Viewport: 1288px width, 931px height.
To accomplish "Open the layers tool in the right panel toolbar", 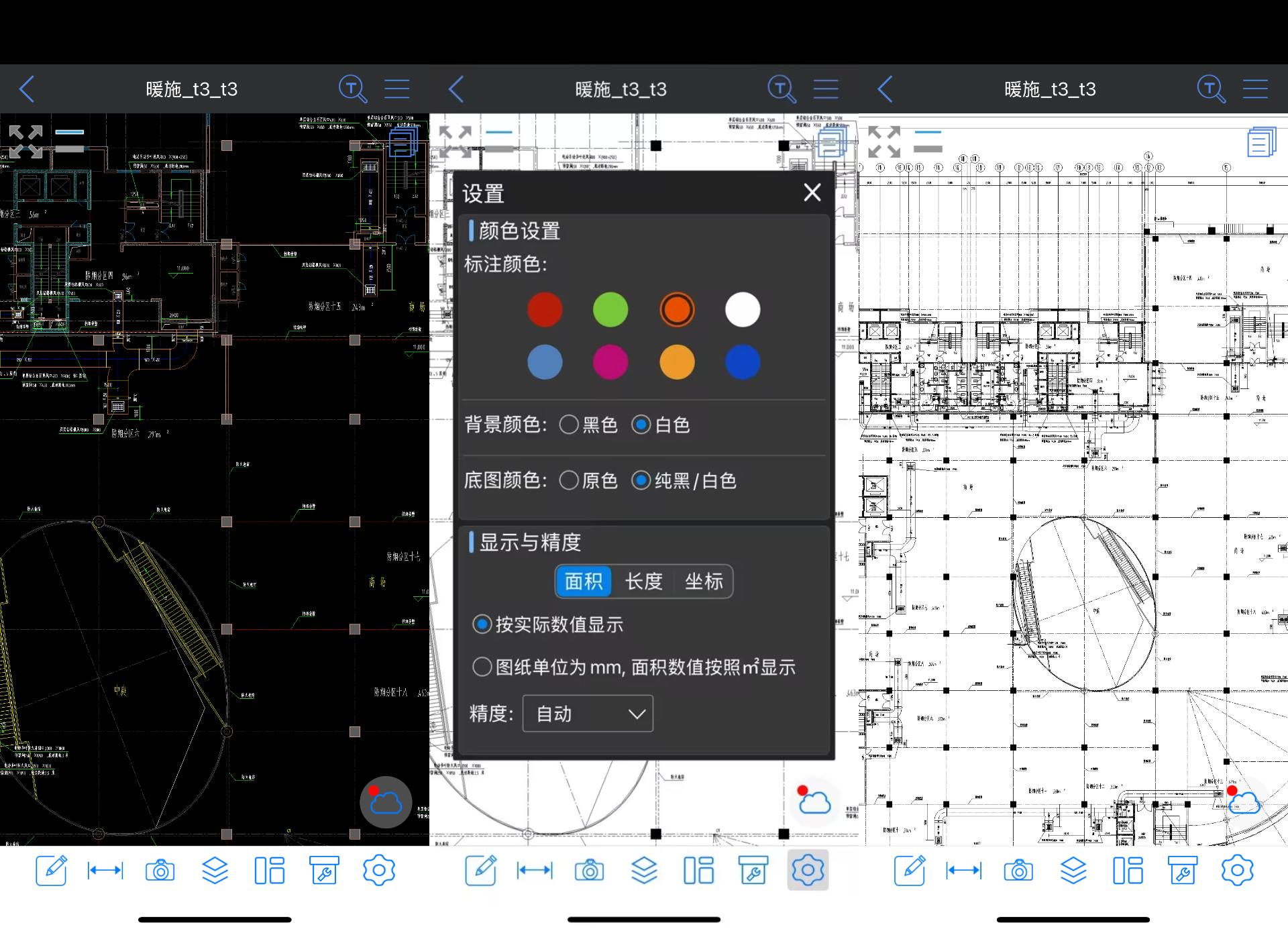I will [1073, 871].
